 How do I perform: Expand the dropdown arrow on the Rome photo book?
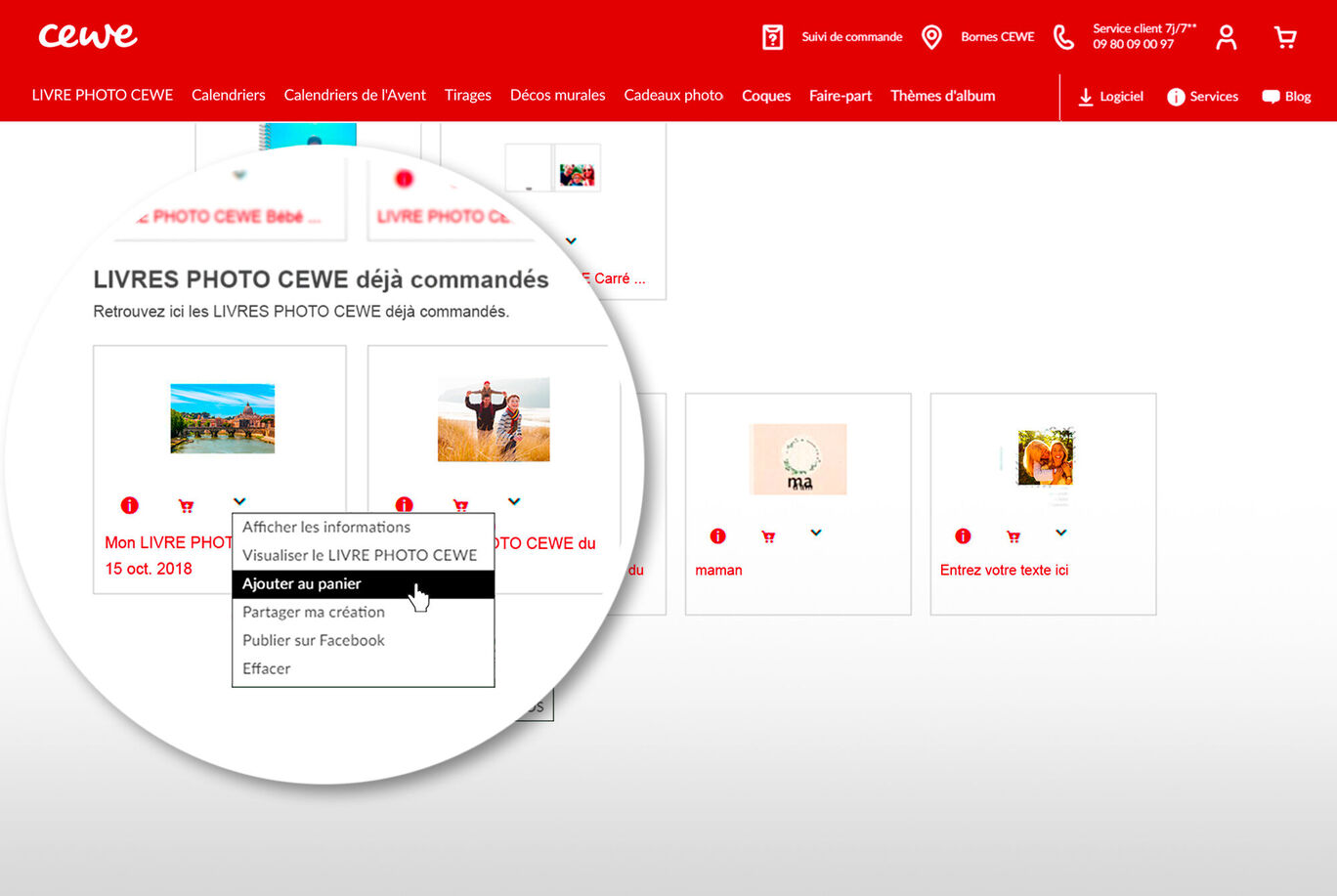[238, 500]
